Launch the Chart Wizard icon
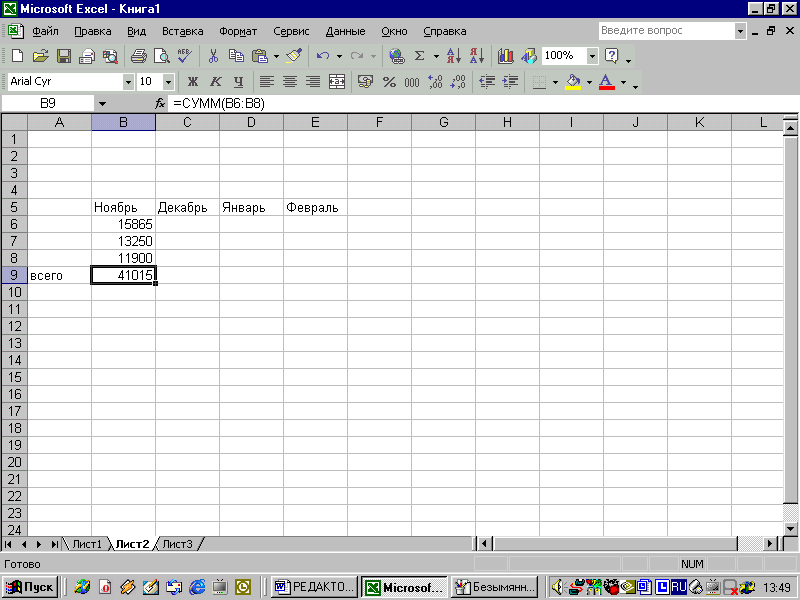Viewport: 800px width, 600px height. point(506,56)
